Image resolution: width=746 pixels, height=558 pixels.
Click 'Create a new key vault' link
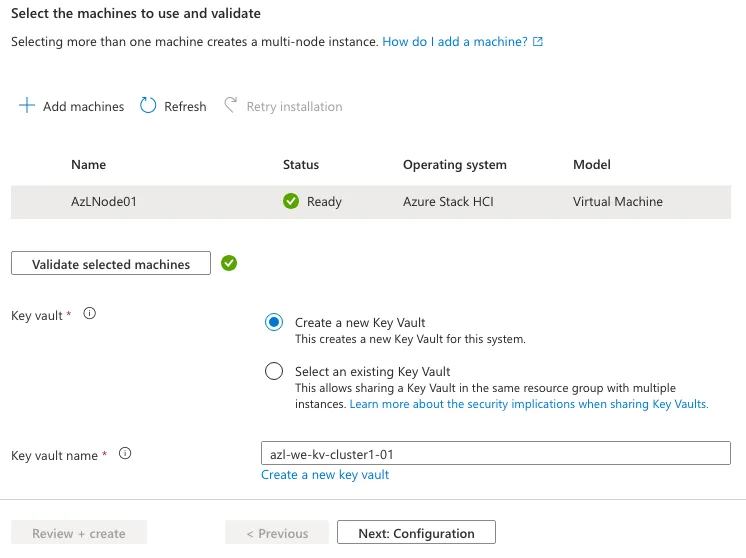pos(325,474)
